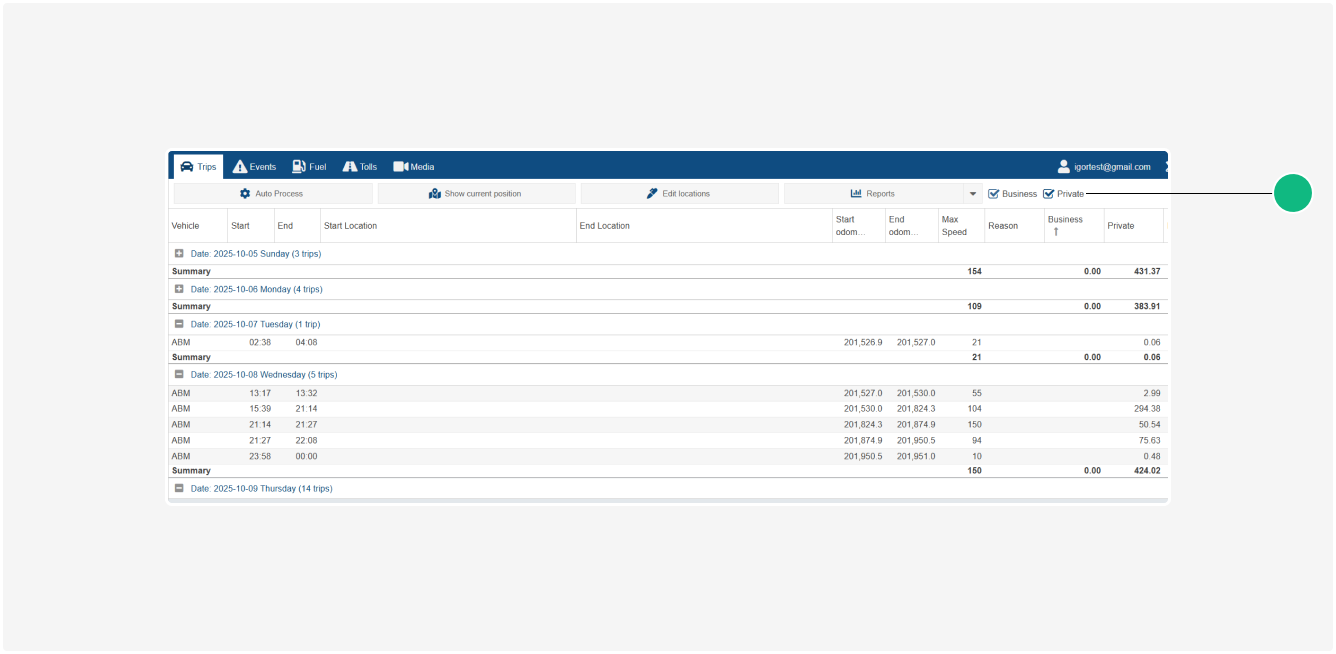Image resolution: width=1336 pixels, height=654 pixels.
Task: Click the Edit locations pin icon
Action: click(x=652, y=194)
